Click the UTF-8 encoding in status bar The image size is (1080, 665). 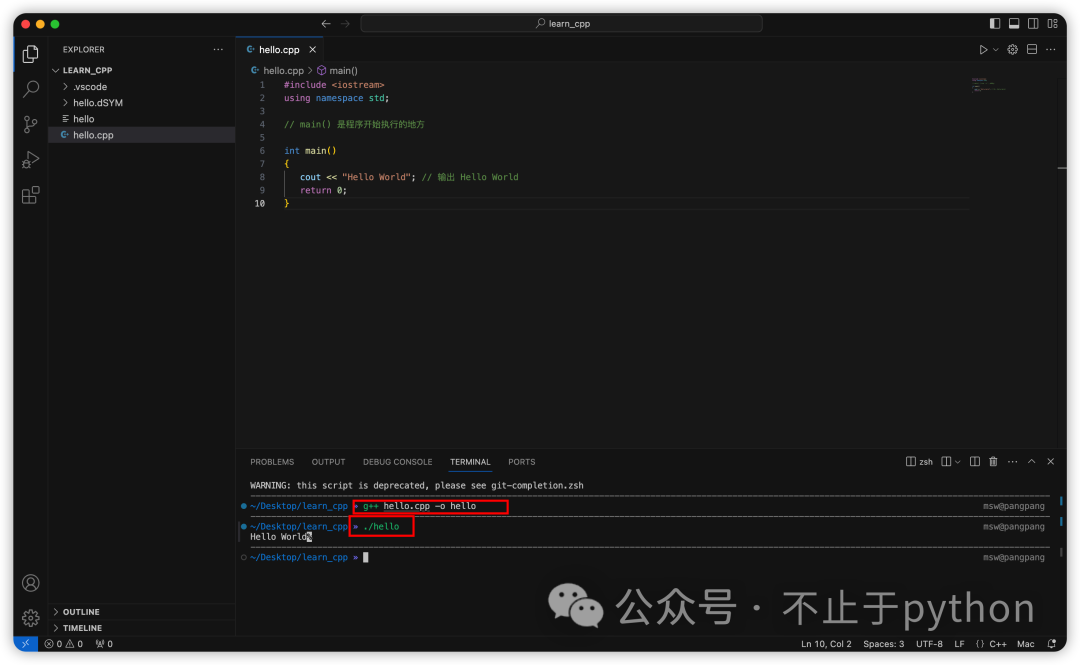click(x=929, y=644)
